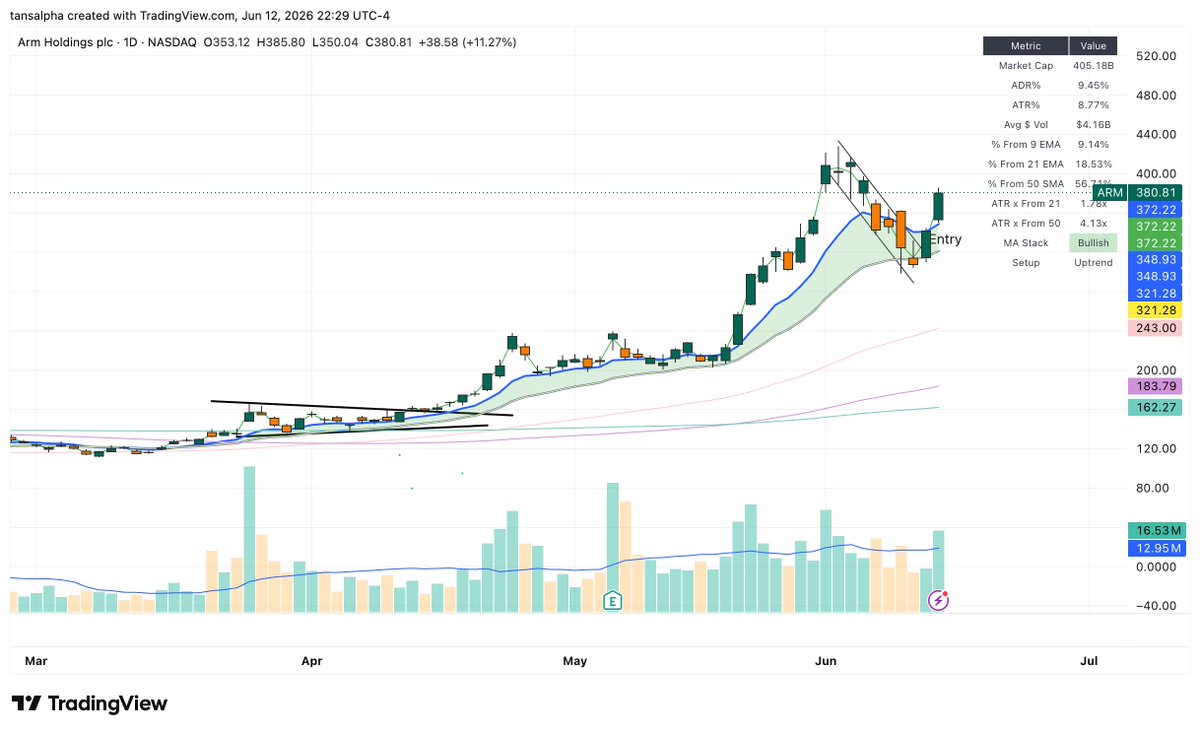Click the pink lightning bolt icon below the latest volume bar

(x=939, y=600)
